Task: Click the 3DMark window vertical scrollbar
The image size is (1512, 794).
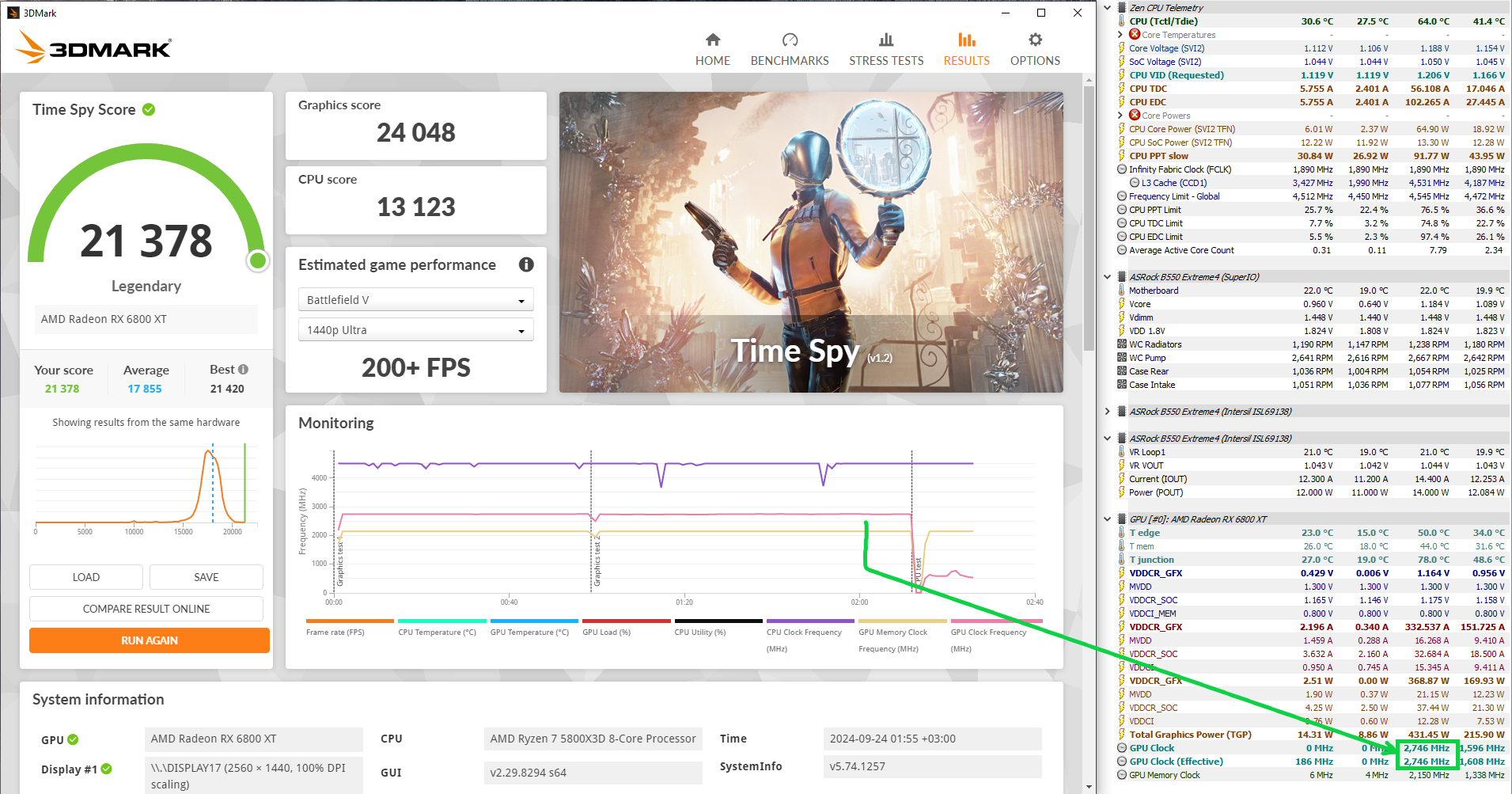Action: pyautogui.click(x=1089, y=218)
